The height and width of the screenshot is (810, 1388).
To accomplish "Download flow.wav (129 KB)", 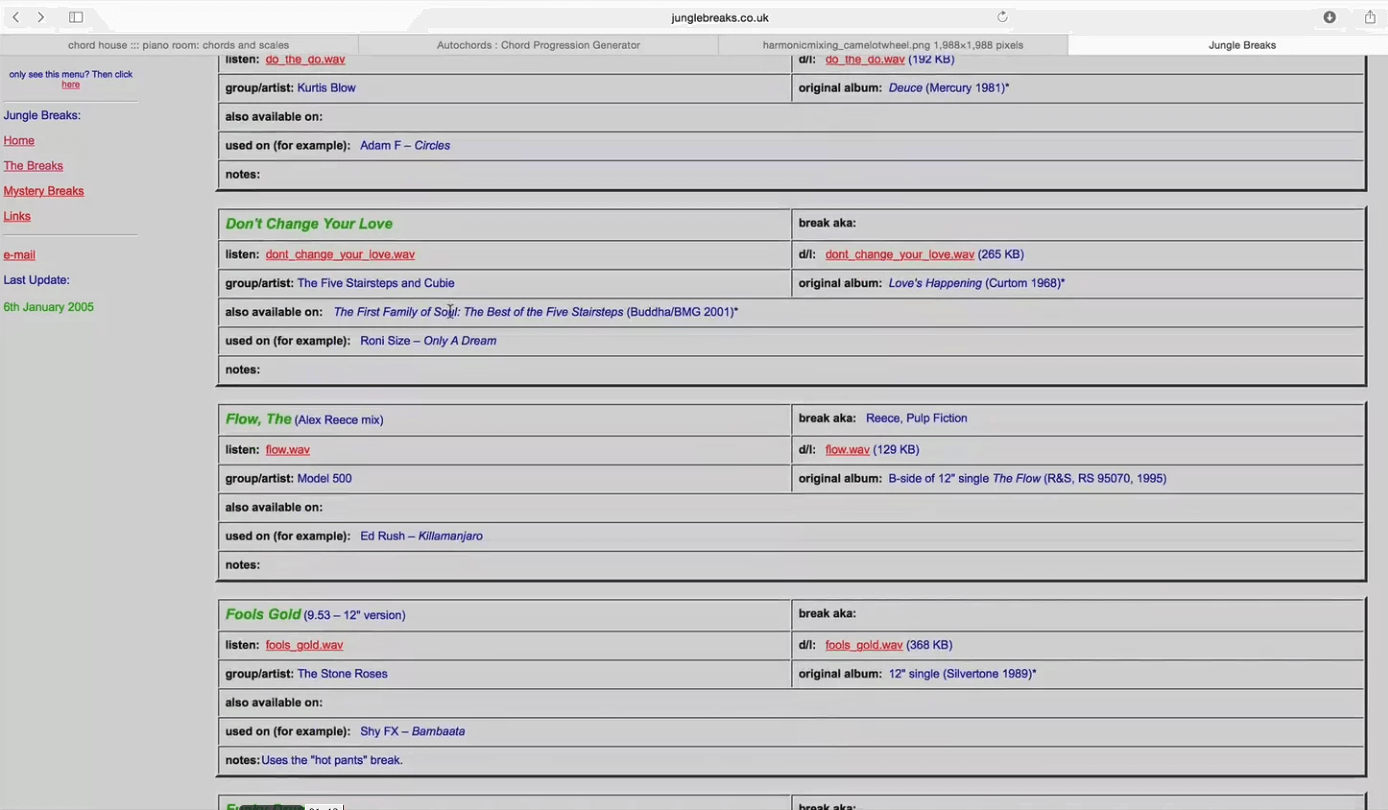I will tap(847, 450).
